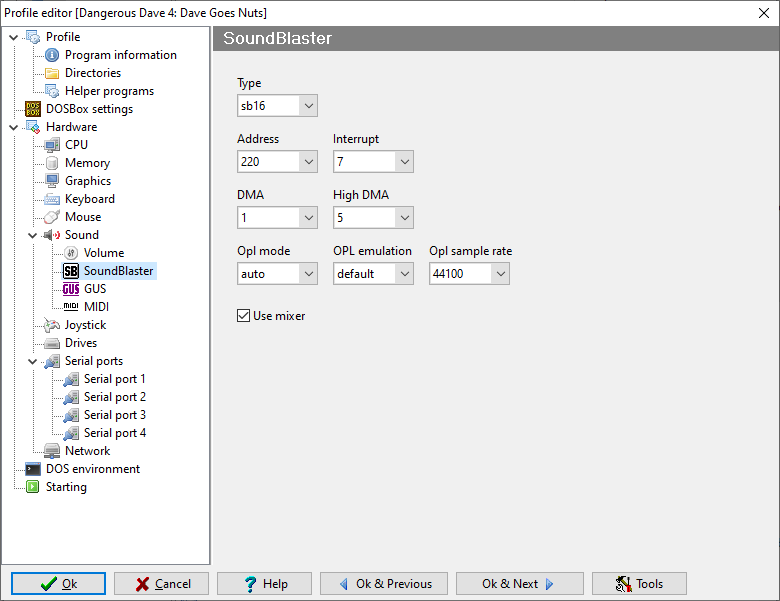
Task: Close the Profile editor window
Action: [x=764, y=13]
